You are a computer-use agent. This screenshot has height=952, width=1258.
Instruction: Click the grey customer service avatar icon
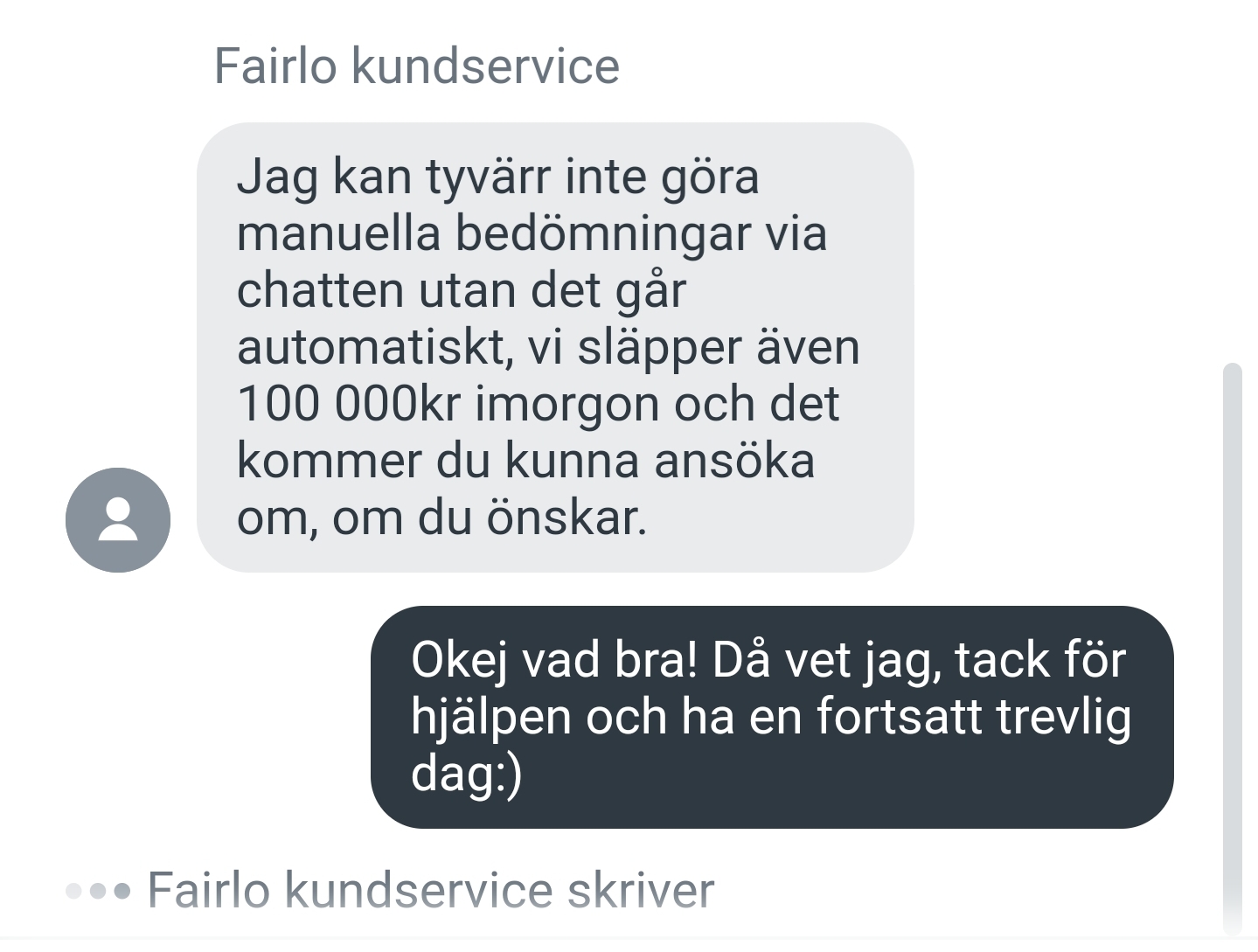click(x=118, y=520)
